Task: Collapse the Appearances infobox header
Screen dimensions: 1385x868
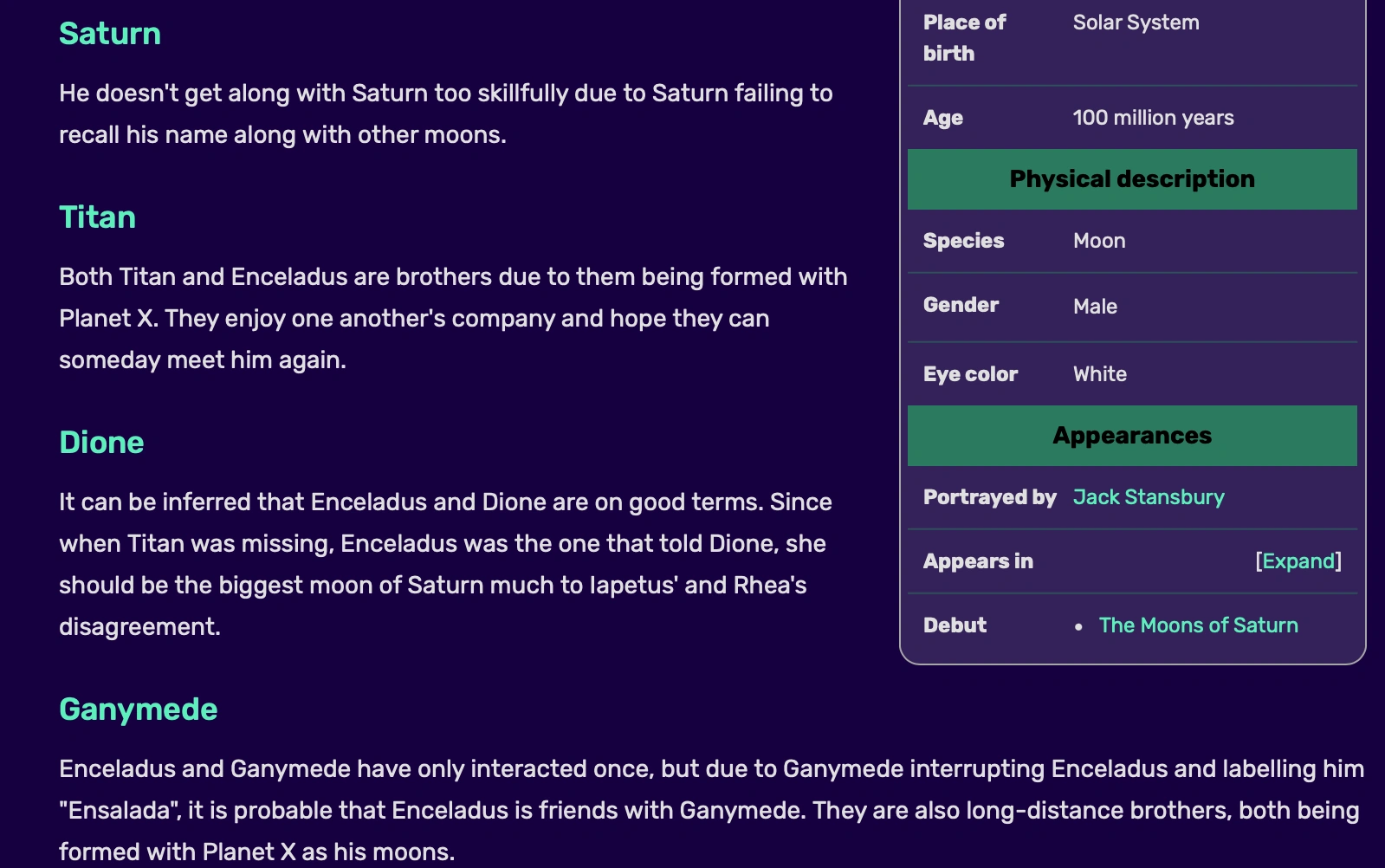Action: pyautogui.click(x=1131, y=436)
